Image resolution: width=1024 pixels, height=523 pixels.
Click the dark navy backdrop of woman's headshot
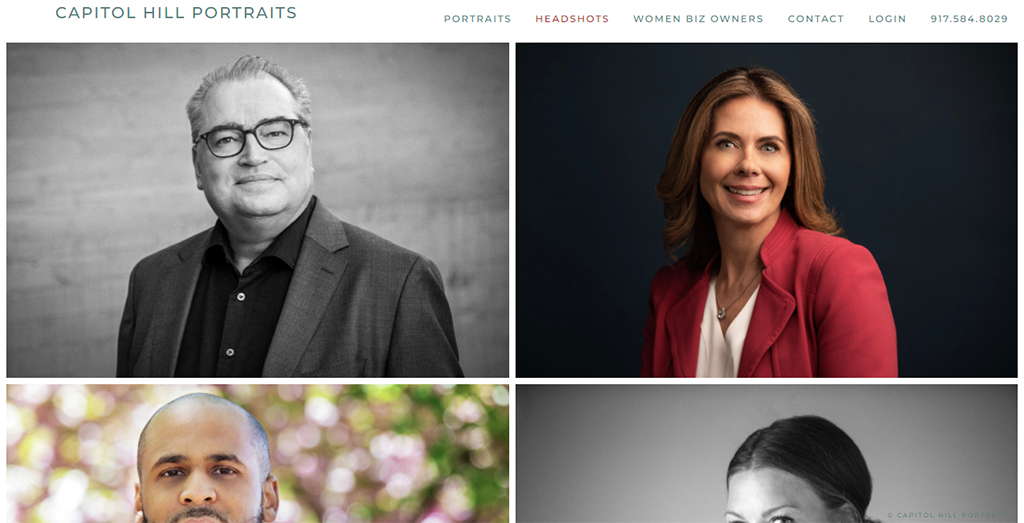[947, 163]
